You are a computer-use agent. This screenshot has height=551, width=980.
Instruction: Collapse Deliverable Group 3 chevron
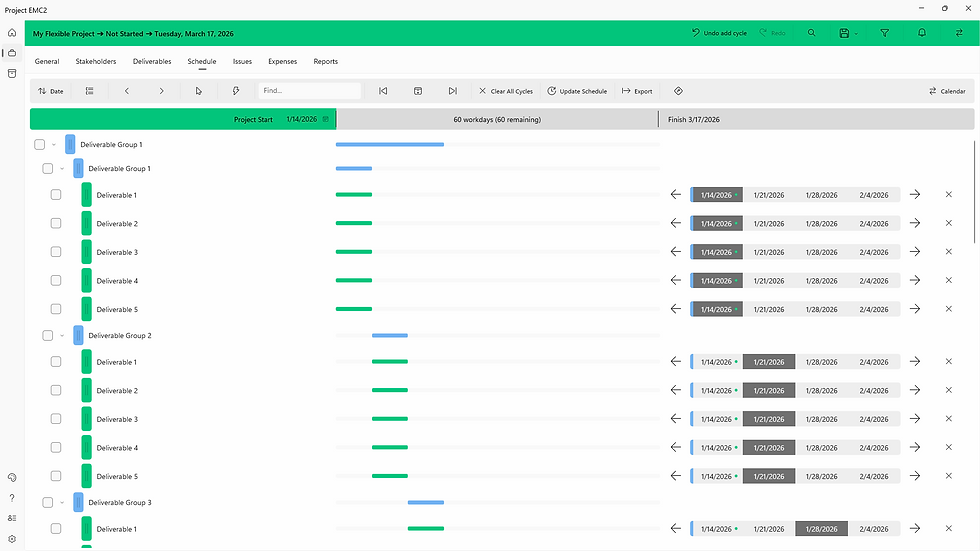coord(62,502)
